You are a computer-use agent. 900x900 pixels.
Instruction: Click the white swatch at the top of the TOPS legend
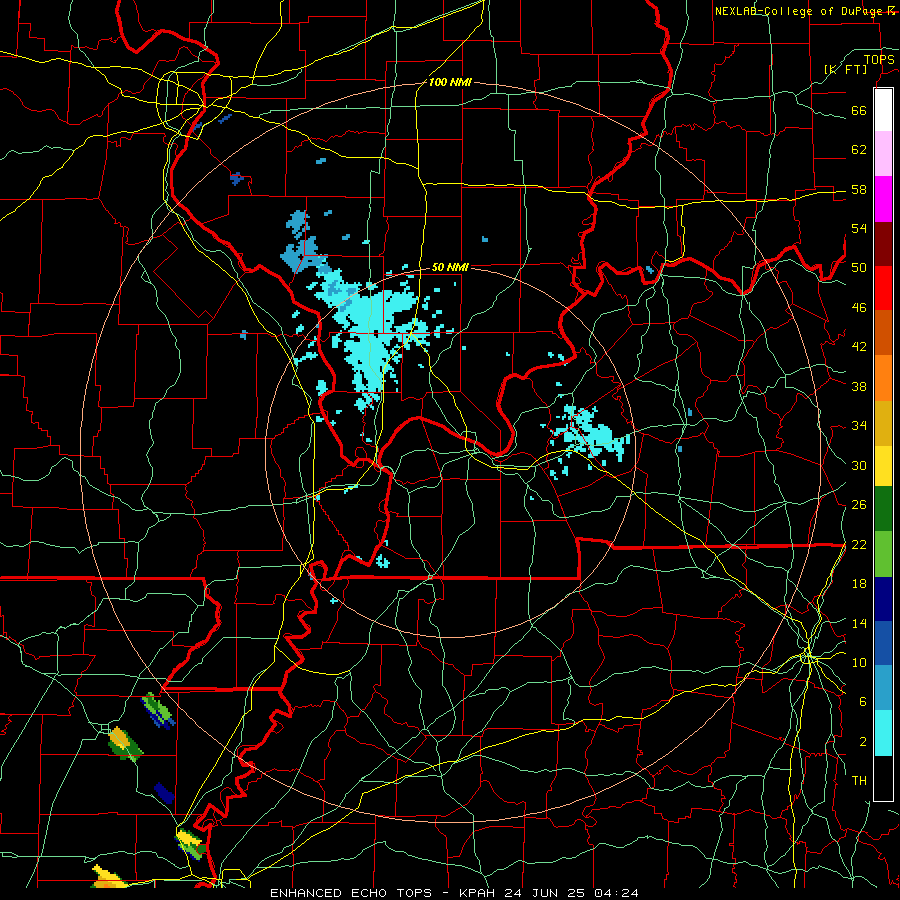[883, 110]
